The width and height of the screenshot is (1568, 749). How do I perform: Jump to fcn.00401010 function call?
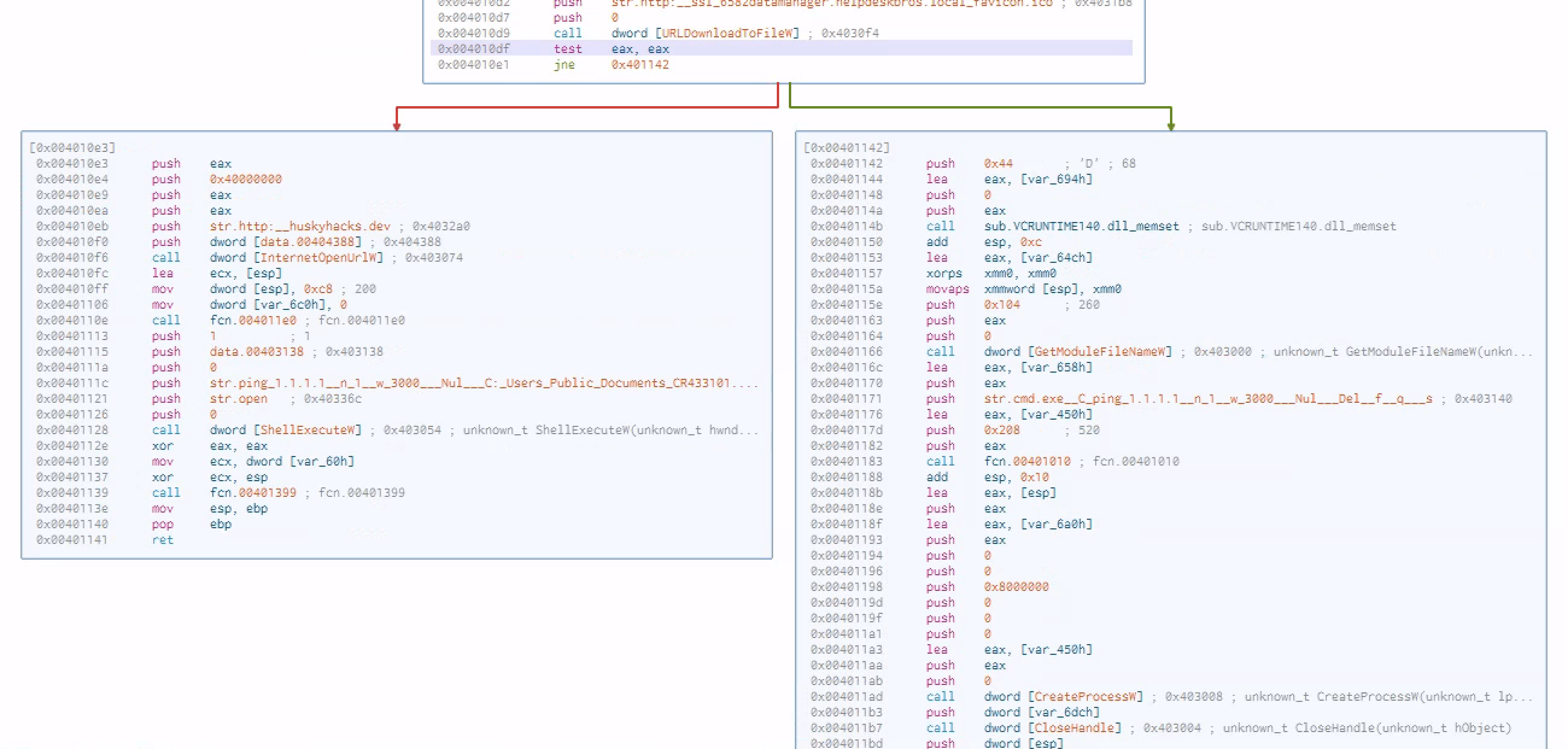click(x=1028, y=461)
